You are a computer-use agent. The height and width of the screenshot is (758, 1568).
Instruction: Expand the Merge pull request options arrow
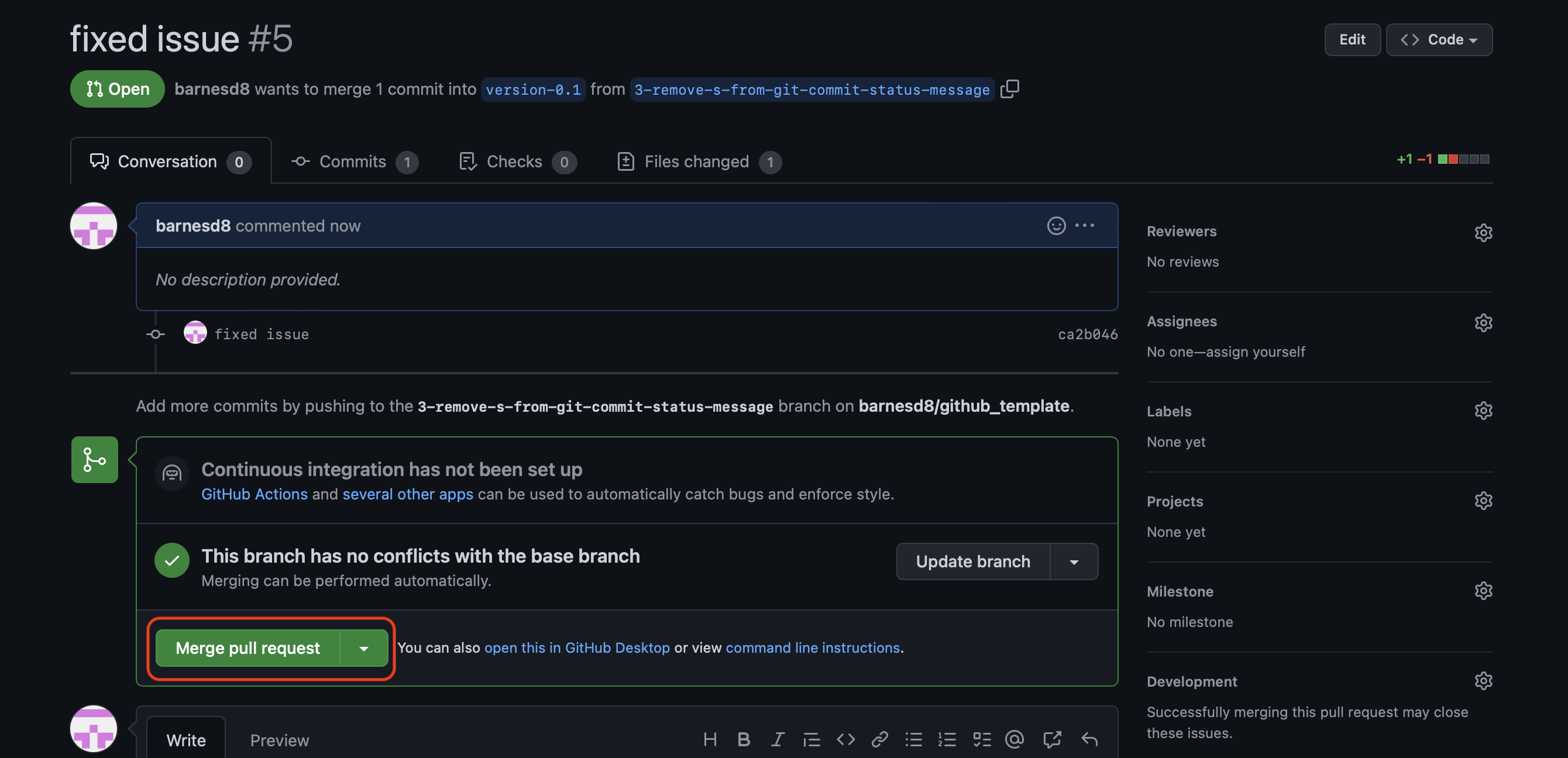coord(364,649)
